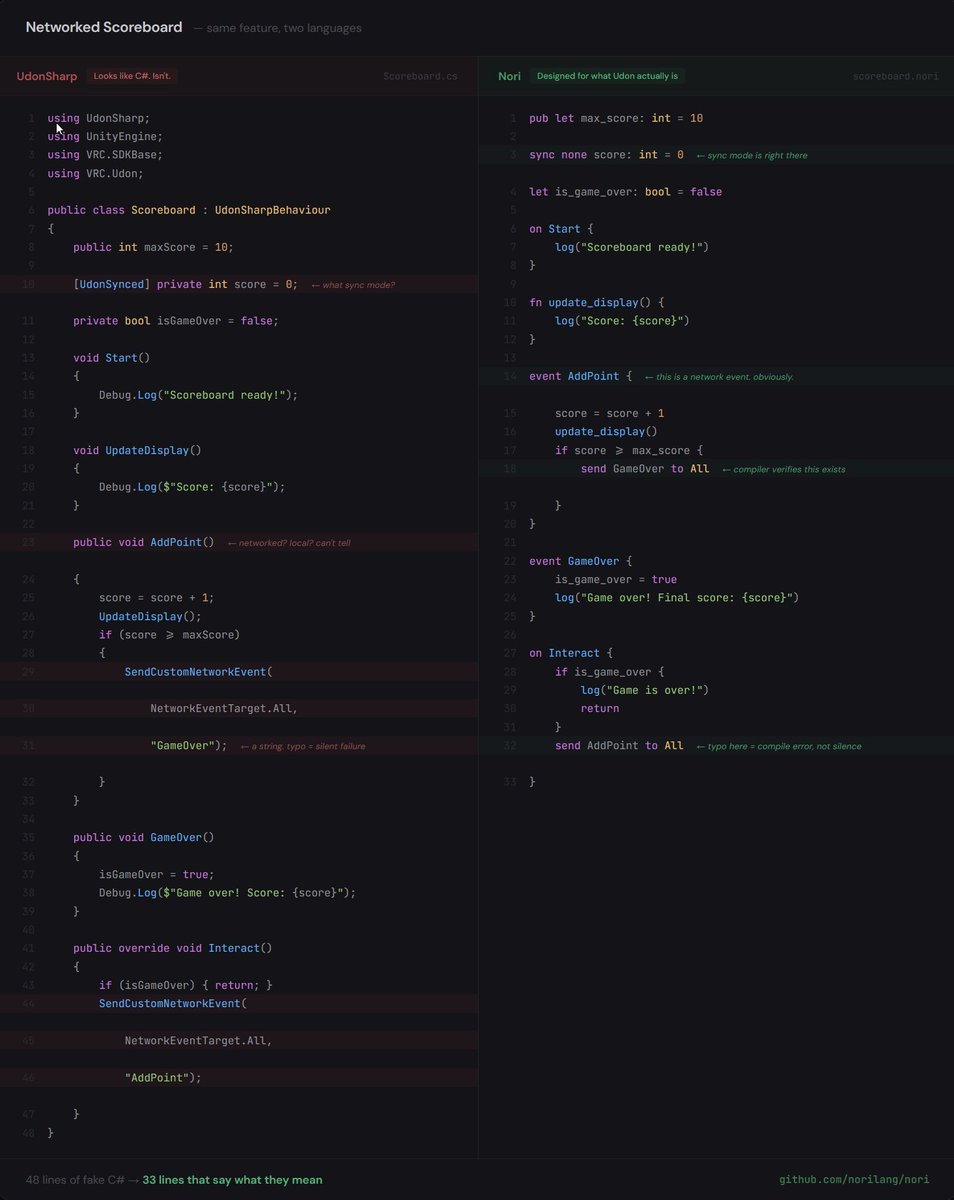Select the UdonSharp panel label
The height and width of the screenshot is (1200, 954).
pyautogui.click(x=47, y=76)
